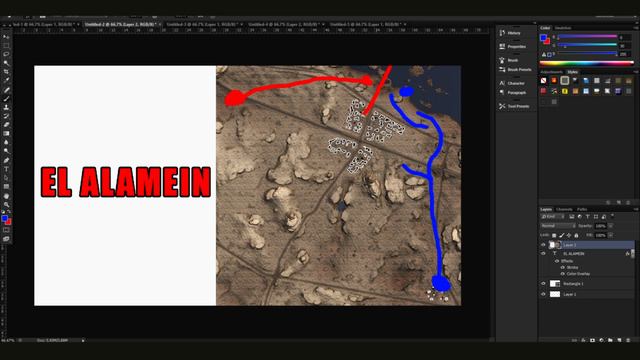The image size is (640, 360).
Task: Select the Eyedropper tool
Action: pyautogui.click(x=6, y=81)
